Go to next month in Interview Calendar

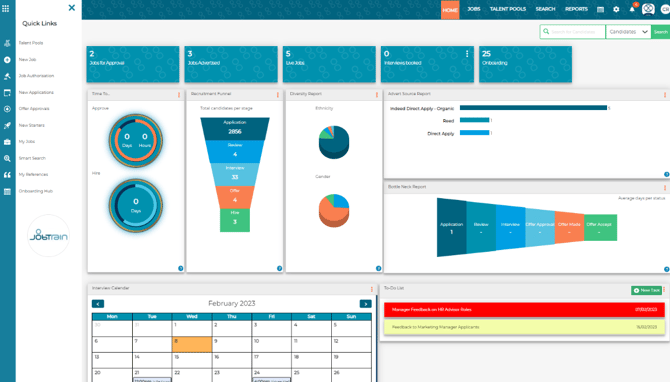pos(365,304)
